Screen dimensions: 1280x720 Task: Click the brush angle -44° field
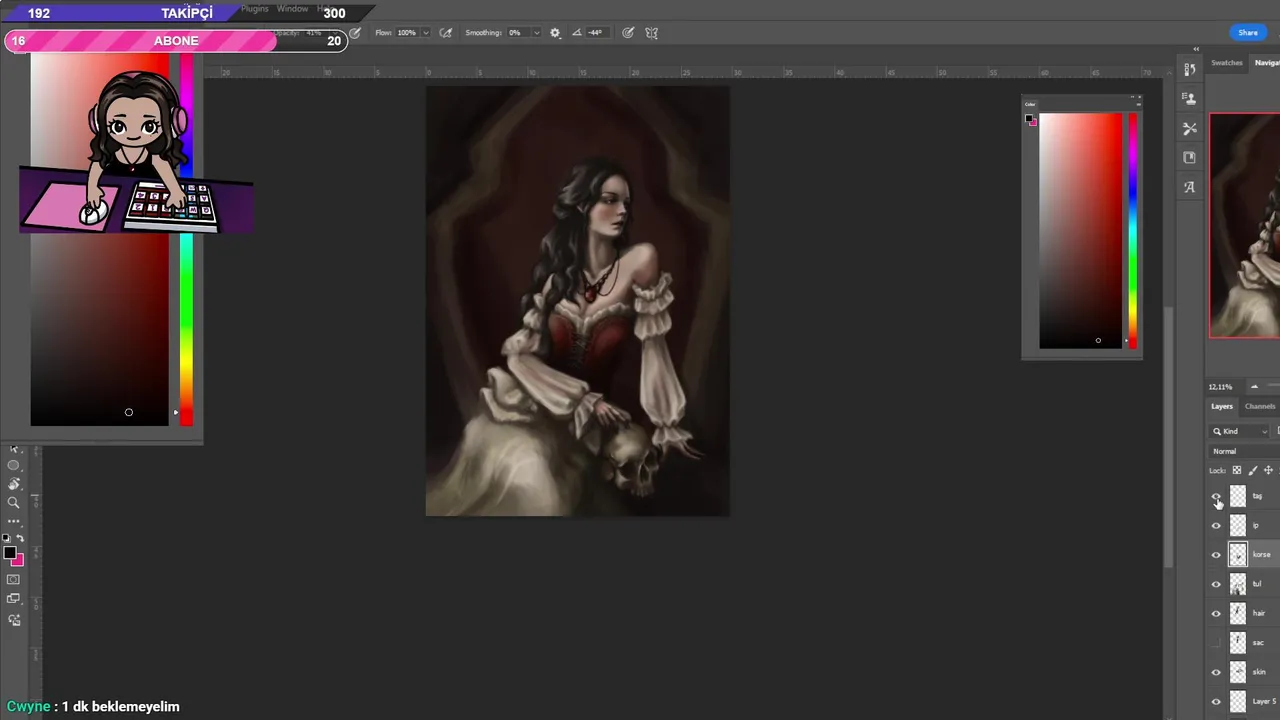[x=596, y=33]
